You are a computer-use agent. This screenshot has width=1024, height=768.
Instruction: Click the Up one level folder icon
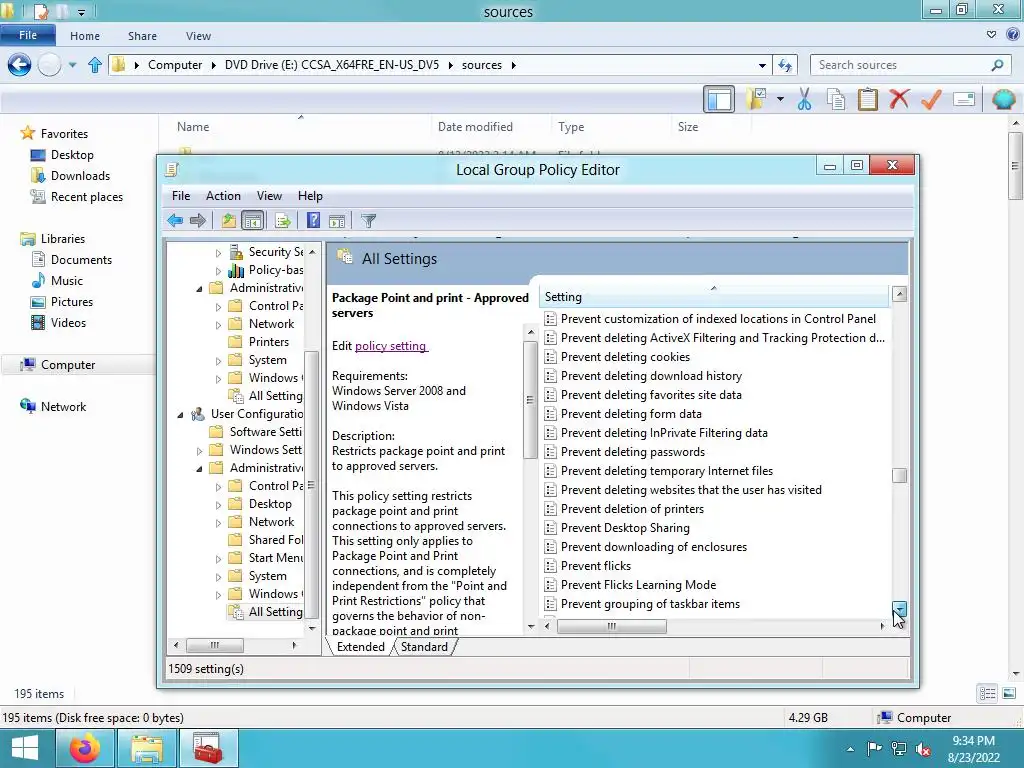click(x=229, y=221)
